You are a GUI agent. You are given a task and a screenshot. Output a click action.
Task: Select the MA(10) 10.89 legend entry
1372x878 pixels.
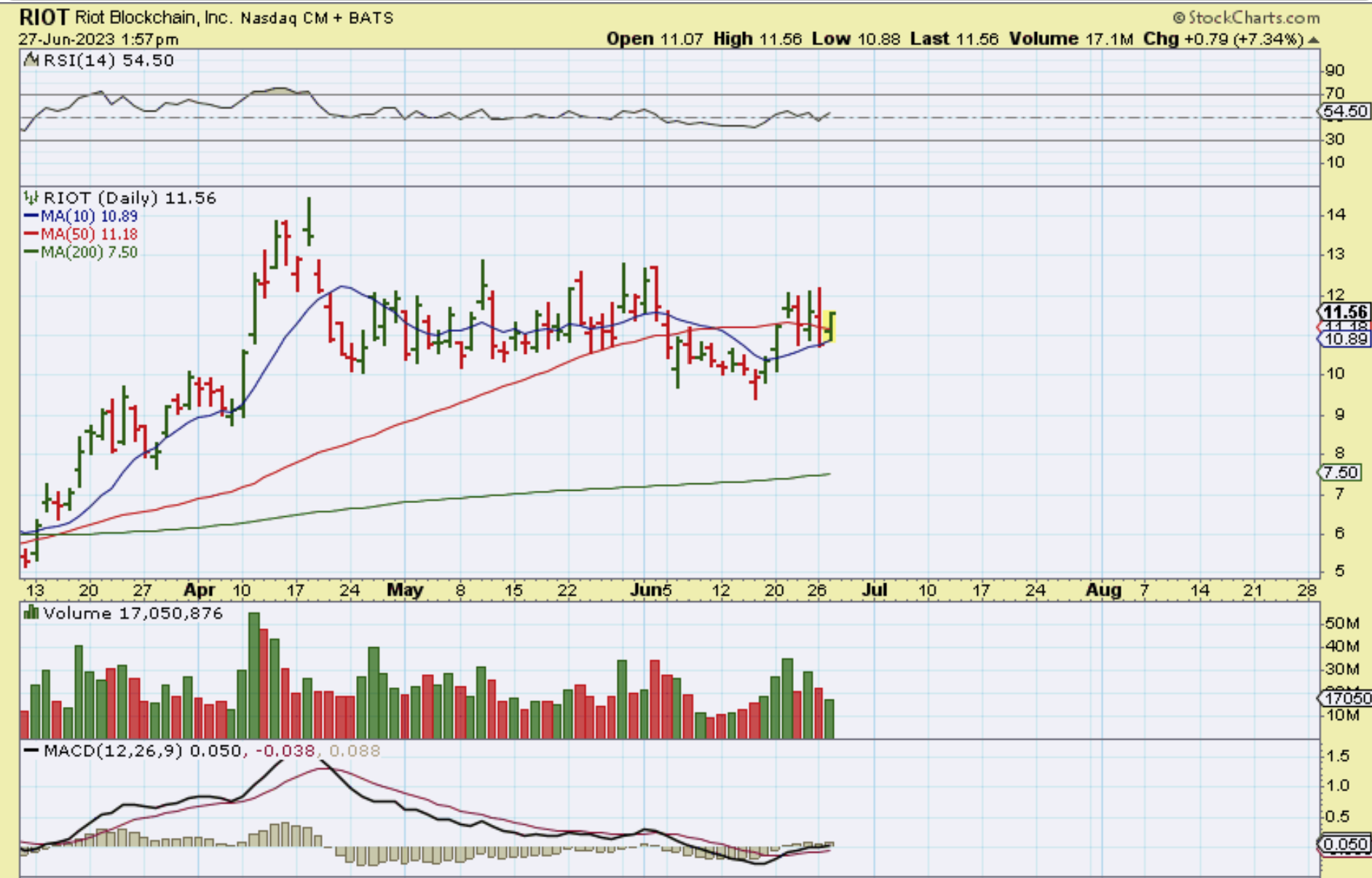pyautogui.click(x=81, y=216)
